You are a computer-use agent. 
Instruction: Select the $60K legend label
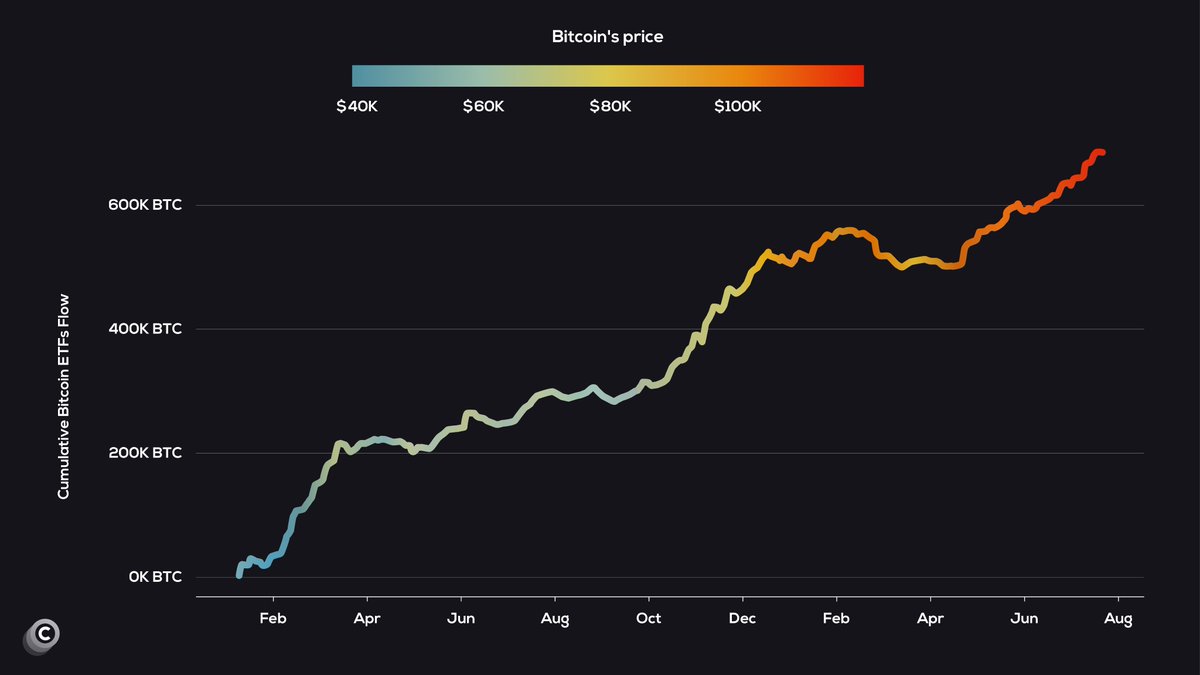(484, 106)
